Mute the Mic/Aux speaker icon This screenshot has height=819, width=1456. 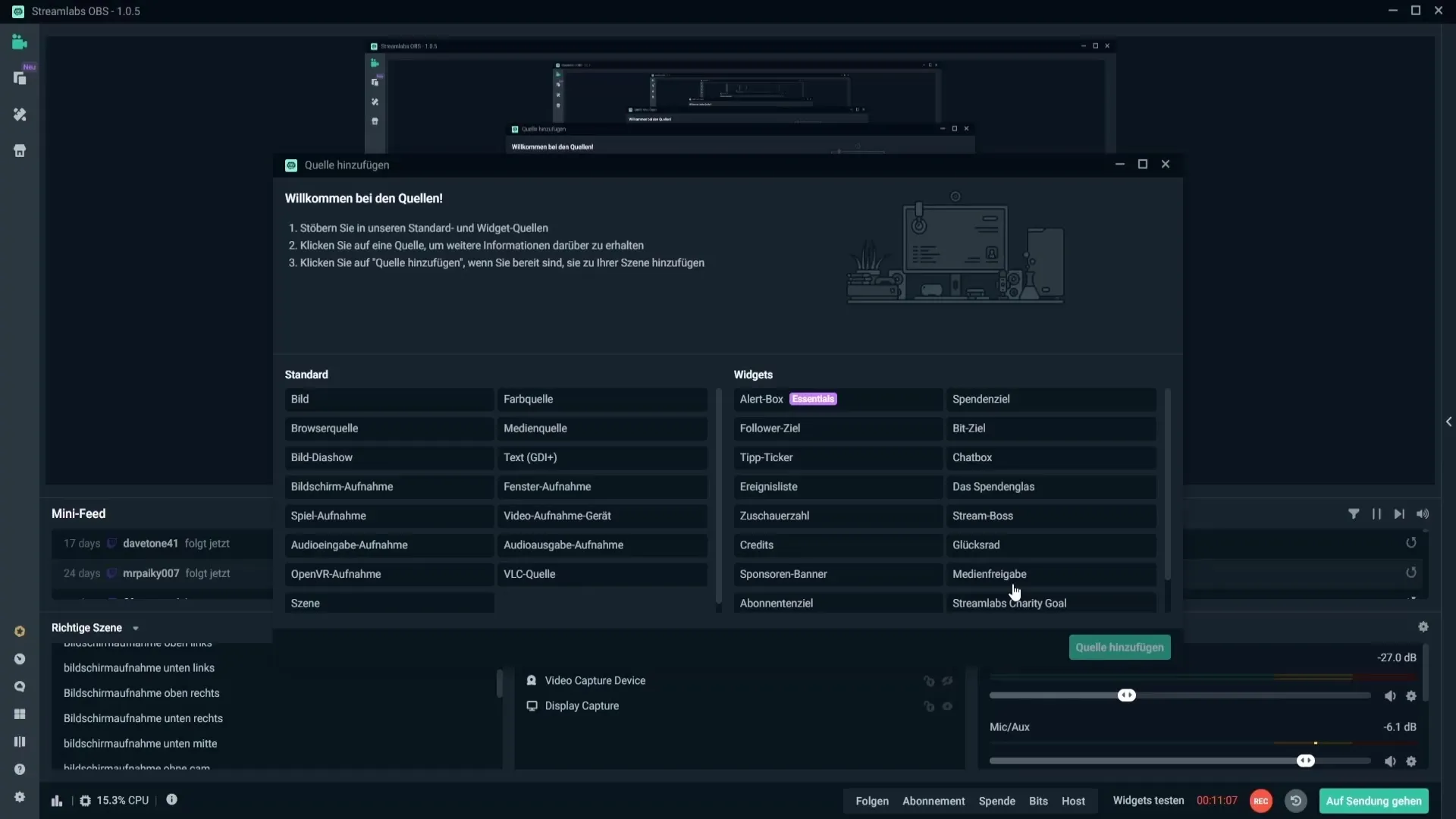coord(1390,761)
